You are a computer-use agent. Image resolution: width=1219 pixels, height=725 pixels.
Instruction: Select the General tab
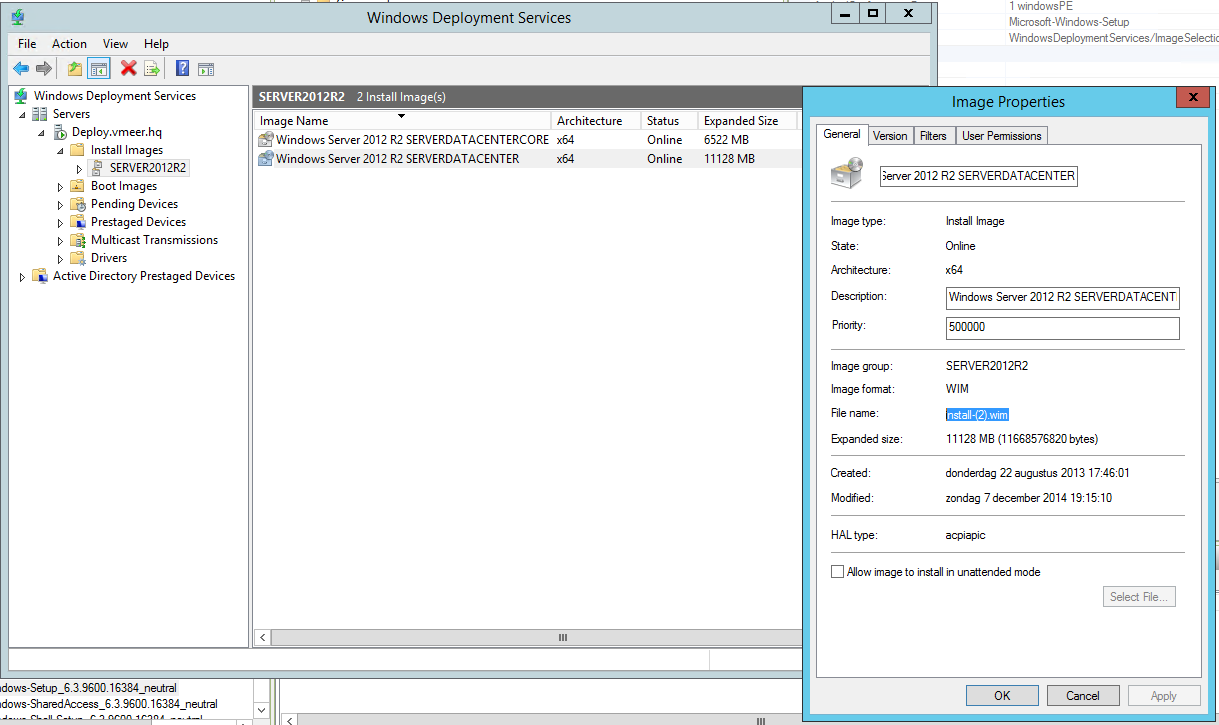pos(842,134)
